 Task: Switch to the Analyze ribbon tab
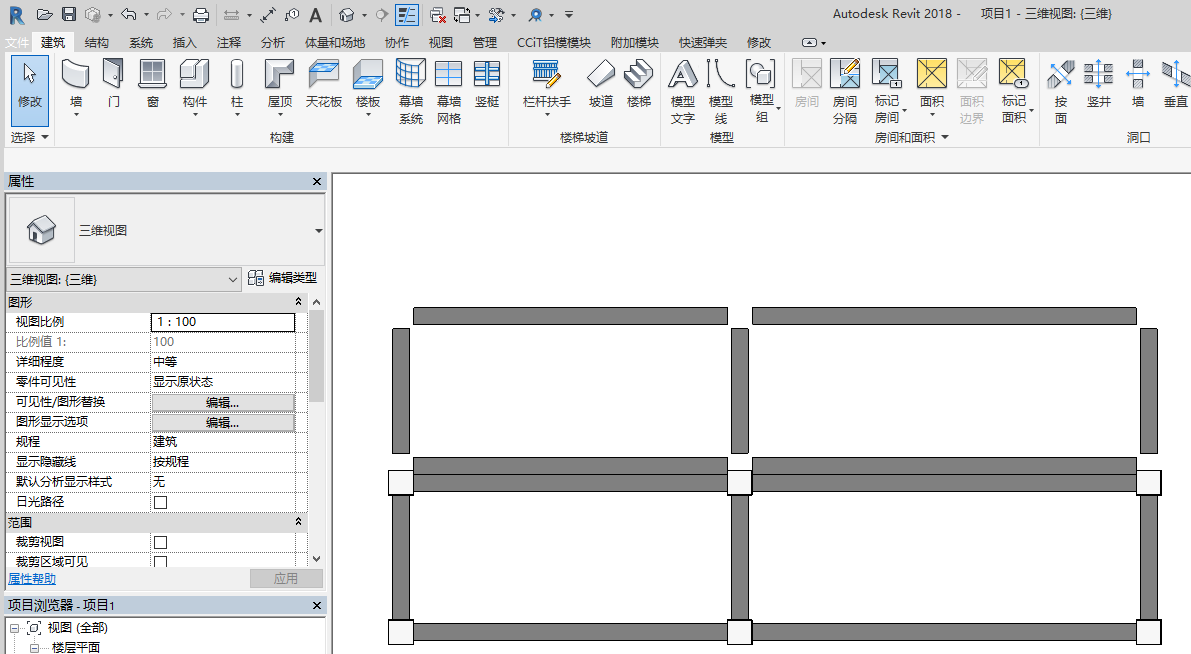click(x=273, y=43)
